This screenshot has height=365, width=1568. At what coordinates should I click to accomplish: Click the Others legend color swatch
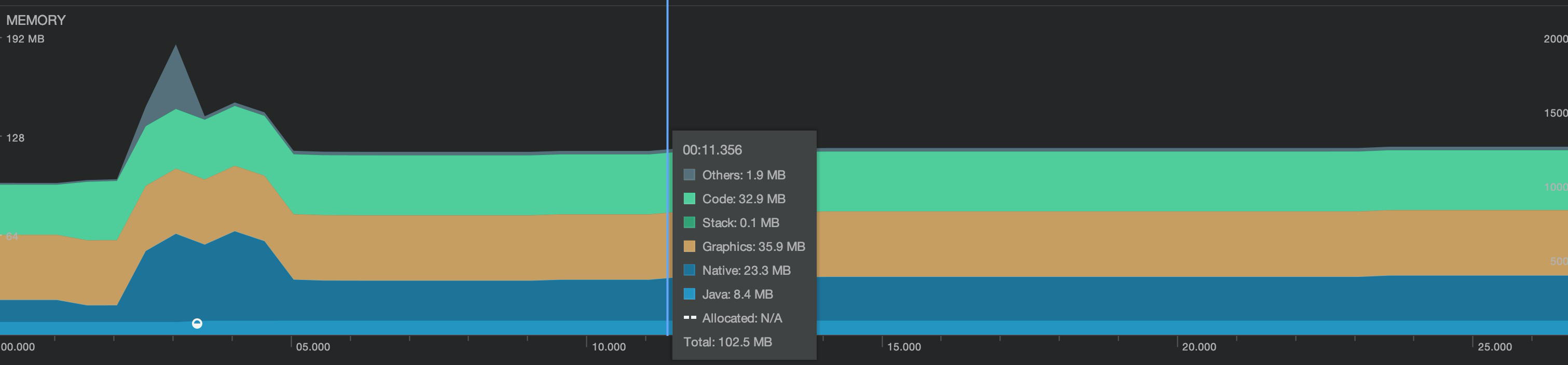click(689, 175)
